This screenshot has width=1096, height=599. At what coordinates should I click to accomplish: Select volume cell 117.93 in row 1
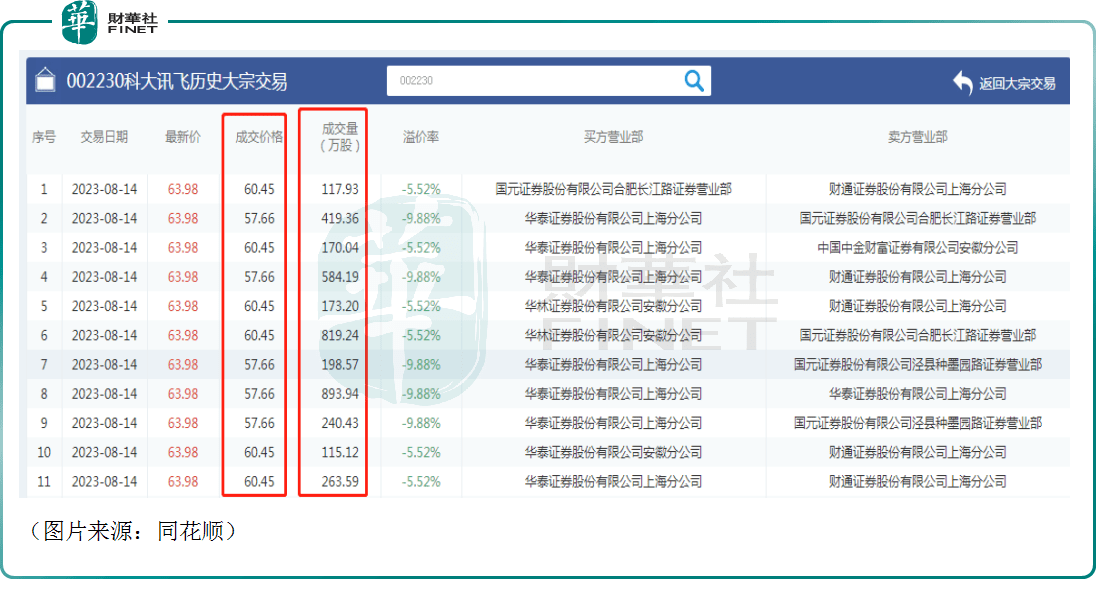point(340,189)
